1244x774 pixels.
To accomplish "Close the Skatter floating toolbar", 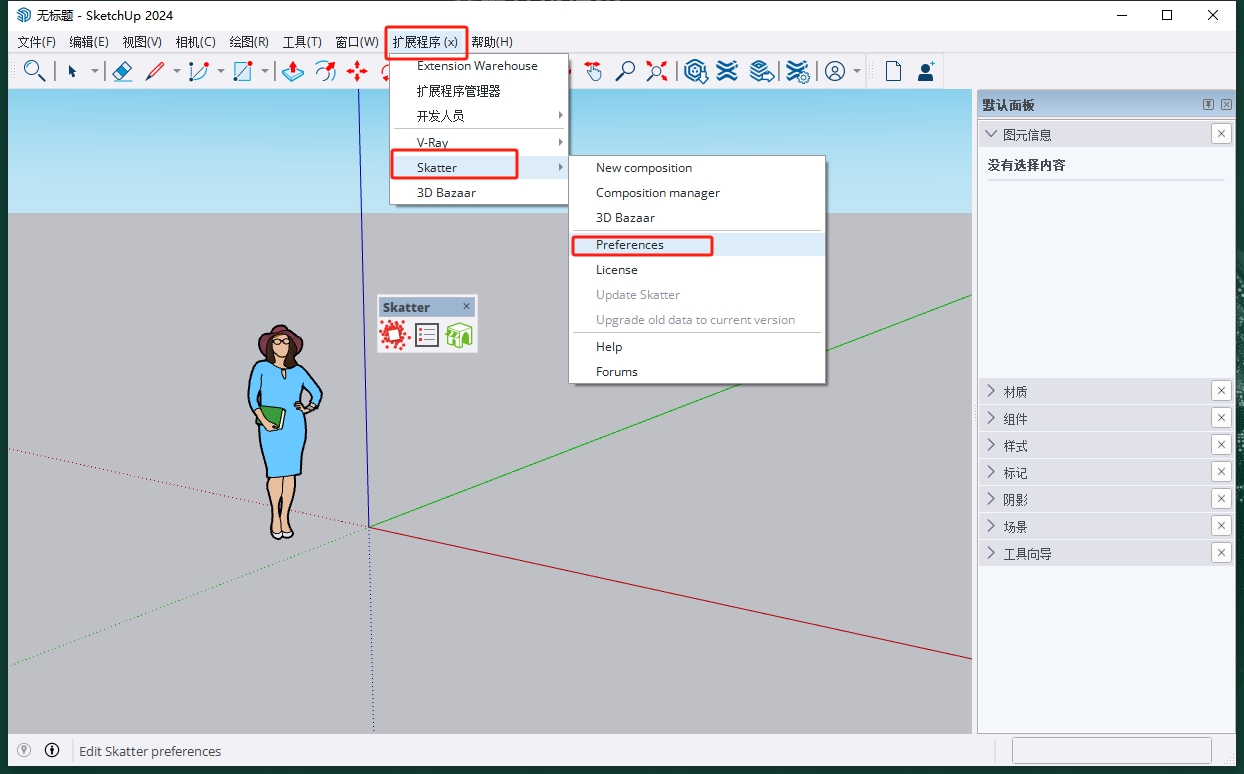I will 466,306.
